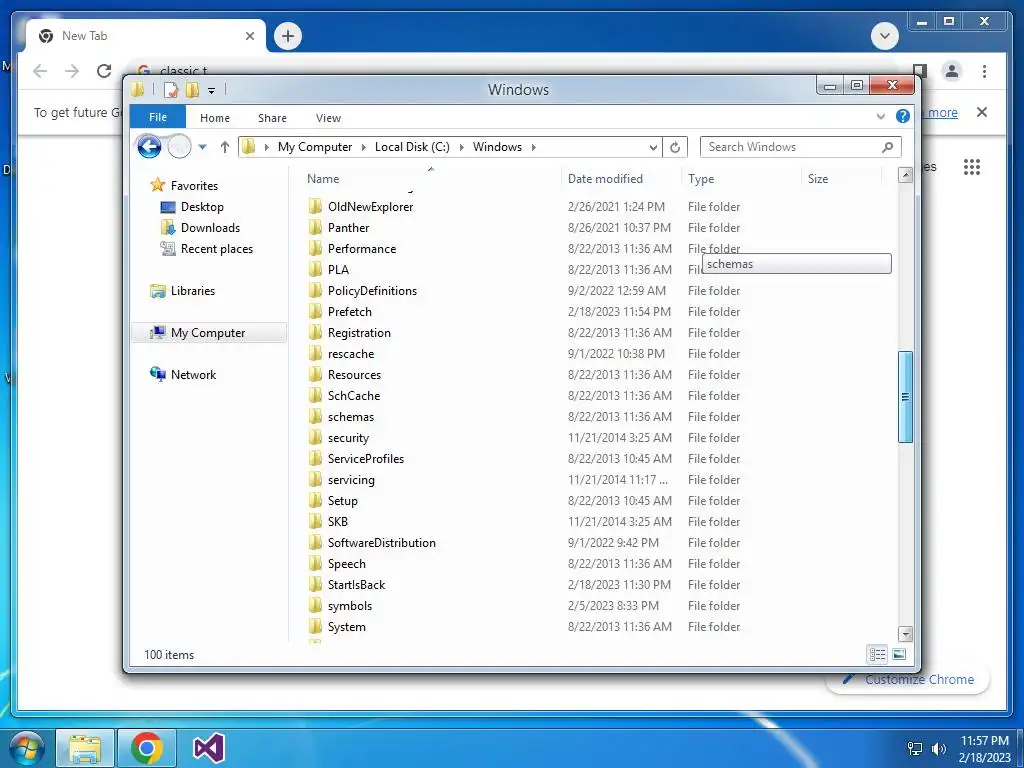Open Explorer help question mark icon

click(x=903, y=116)
